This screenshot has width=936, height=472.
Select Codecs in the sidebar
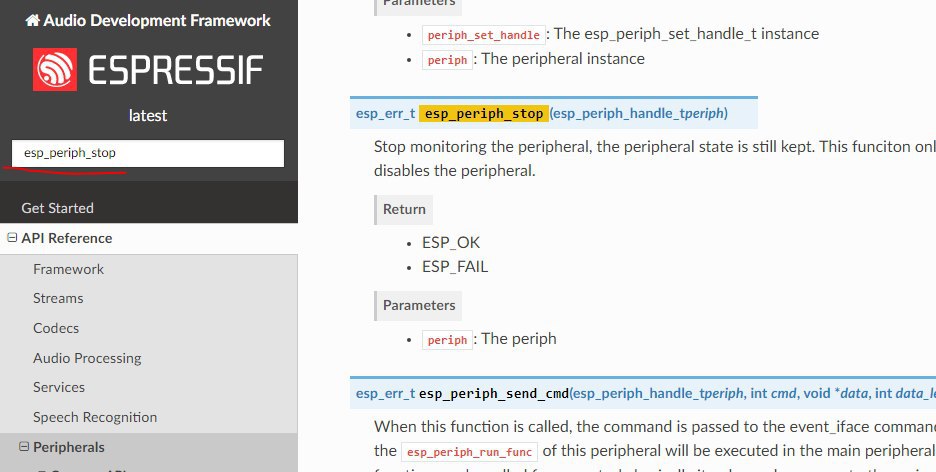click(x=57, y=328)
